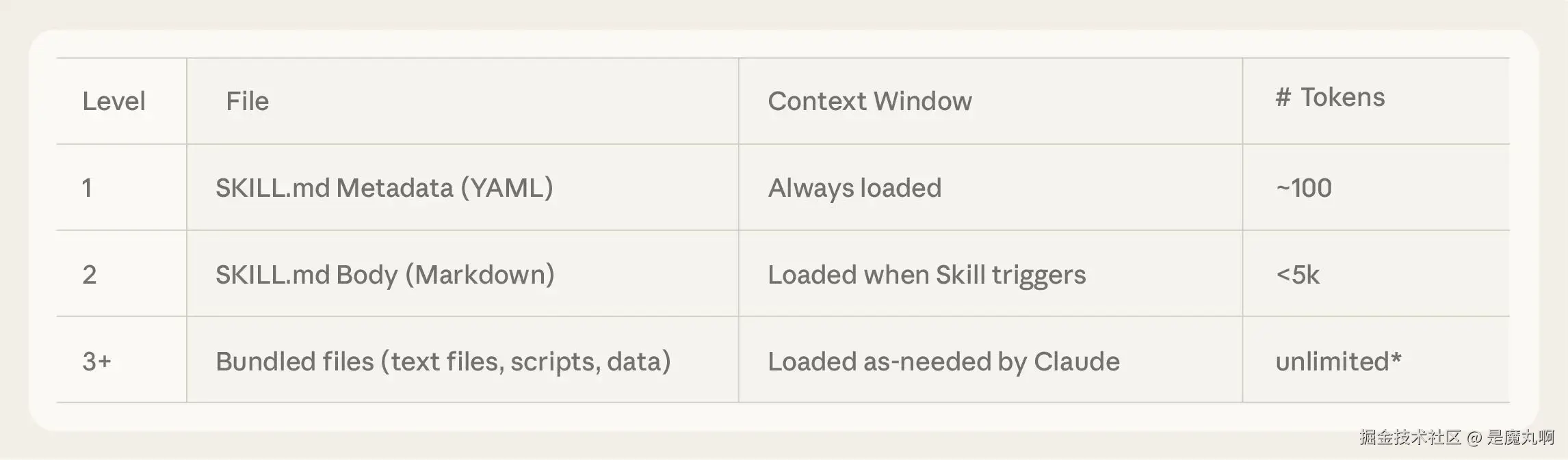
Task: Click the ~100 tokens value
Action: tap(1303, 188)
